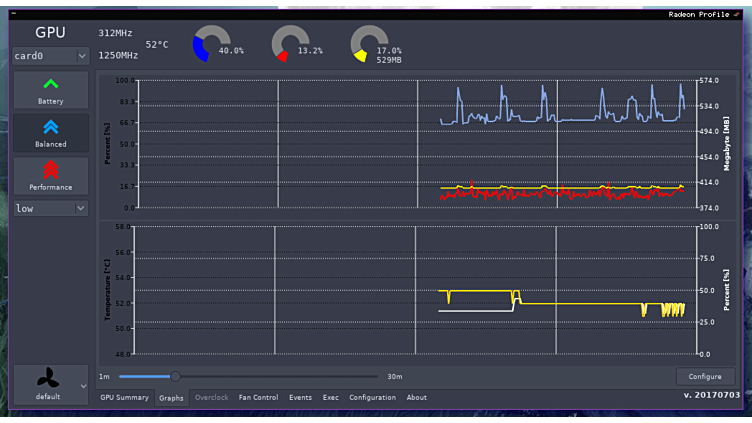Click the red GPU usage gauge
This screenshot has height=423, width=752.
click(x=289, y=45)
